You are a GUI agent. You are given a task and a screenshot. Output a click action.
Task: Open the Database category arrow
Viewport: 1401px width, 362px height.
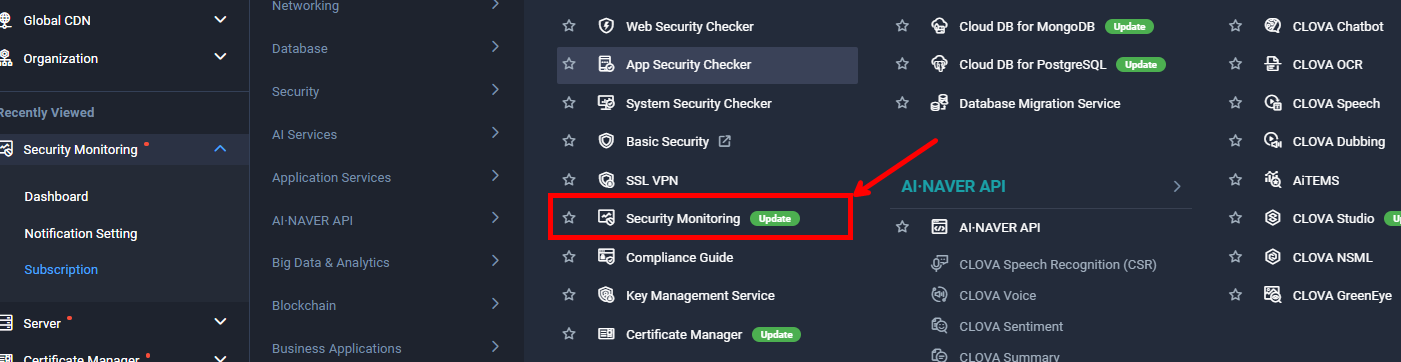pyautogui.click(x=495, y=47)
